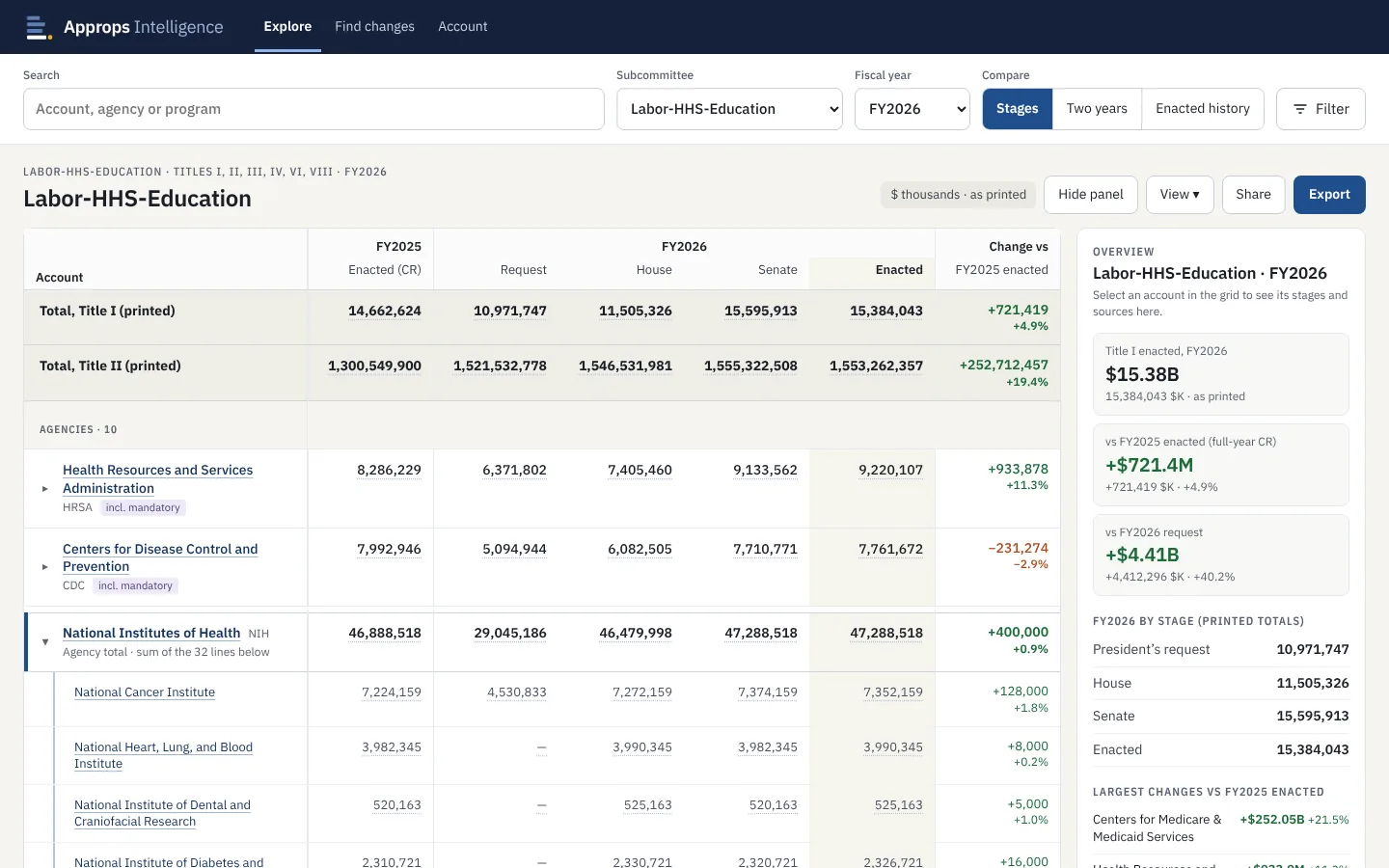Open the National Institutes of Health link
Image resolution: width=1389 pixels, height=868 pixels.
pos(151,634)
